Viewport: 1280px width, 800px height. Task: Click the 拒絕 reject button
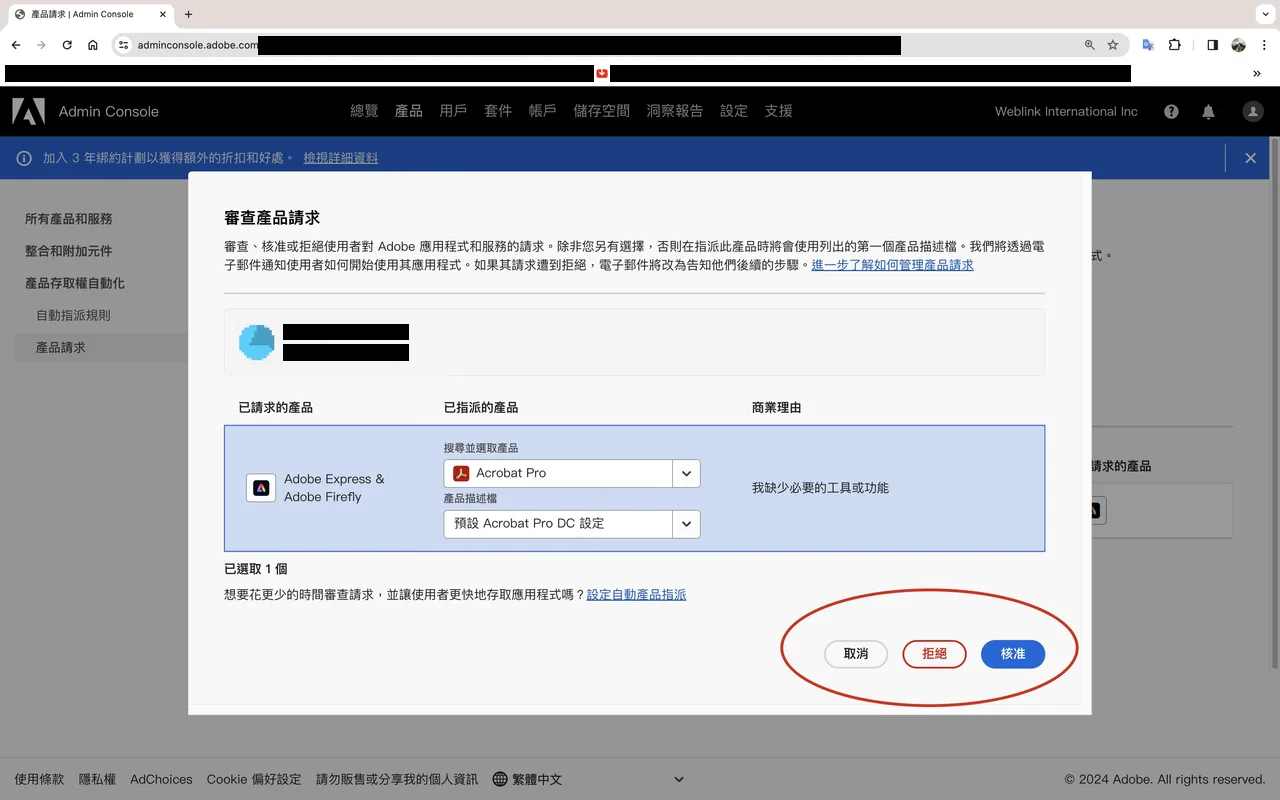(x=934, y=654)
